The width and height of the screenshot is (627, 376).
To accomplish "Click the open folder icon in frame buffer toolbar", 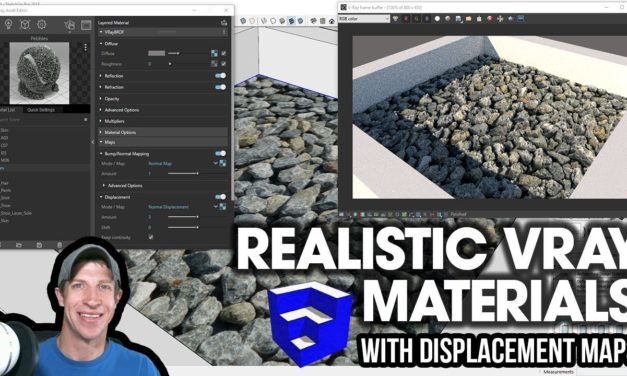I will (468, 18).
